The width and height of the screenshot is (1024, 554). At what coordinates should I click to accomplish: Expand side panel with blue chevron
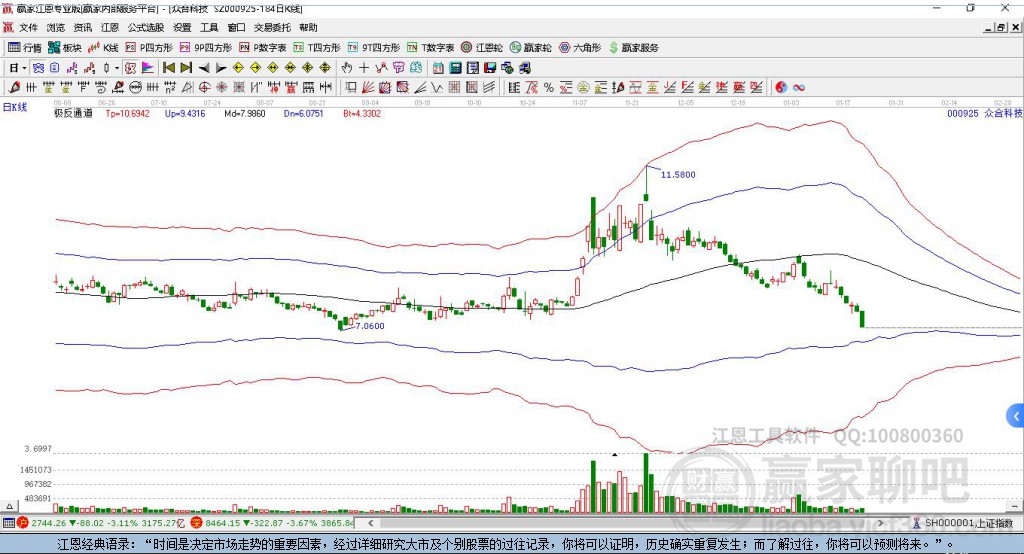pos(1016,416)
